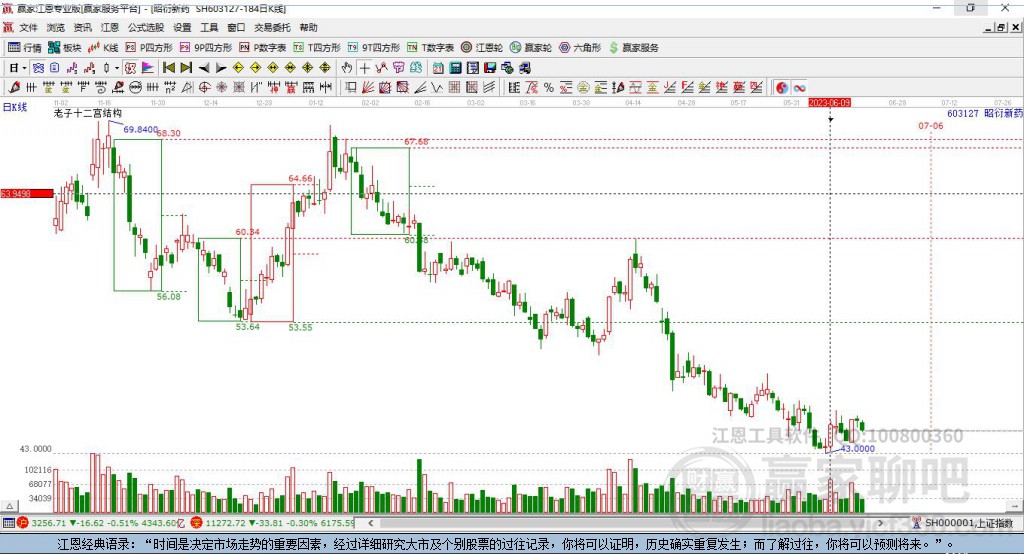This screenshot has height=554, width=1024.
Task: Click the 日K线 label
Action: coord(14,107)
